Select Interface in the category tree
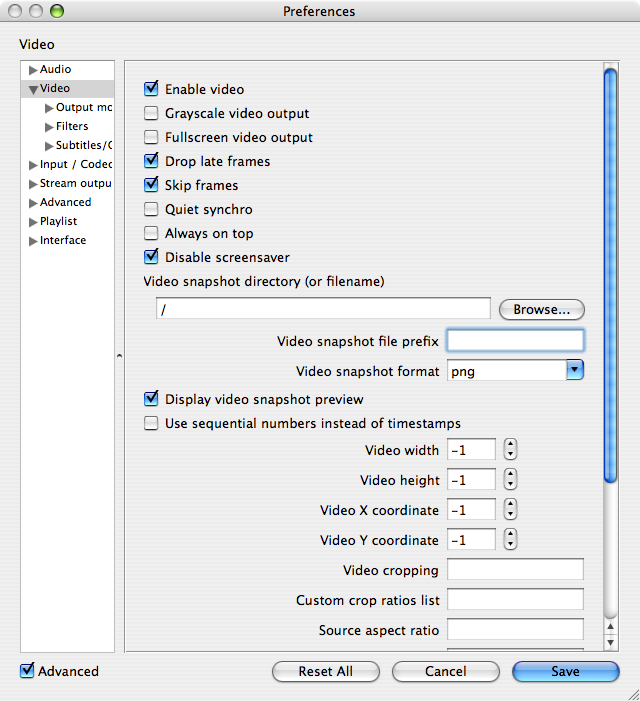 tap(63, 240)
